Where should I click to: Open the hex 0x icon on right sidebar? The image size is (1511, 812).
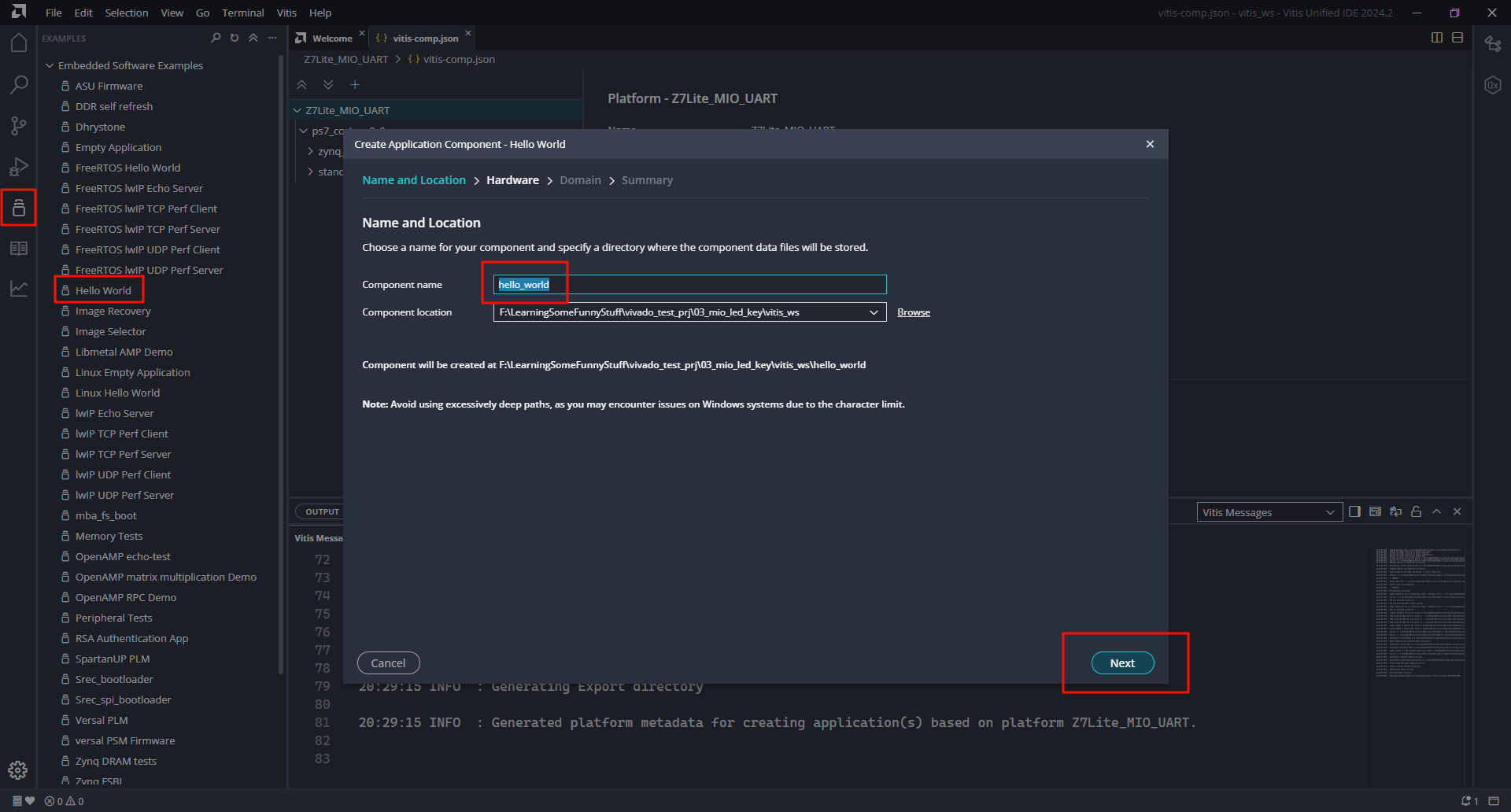point(1493,85)
